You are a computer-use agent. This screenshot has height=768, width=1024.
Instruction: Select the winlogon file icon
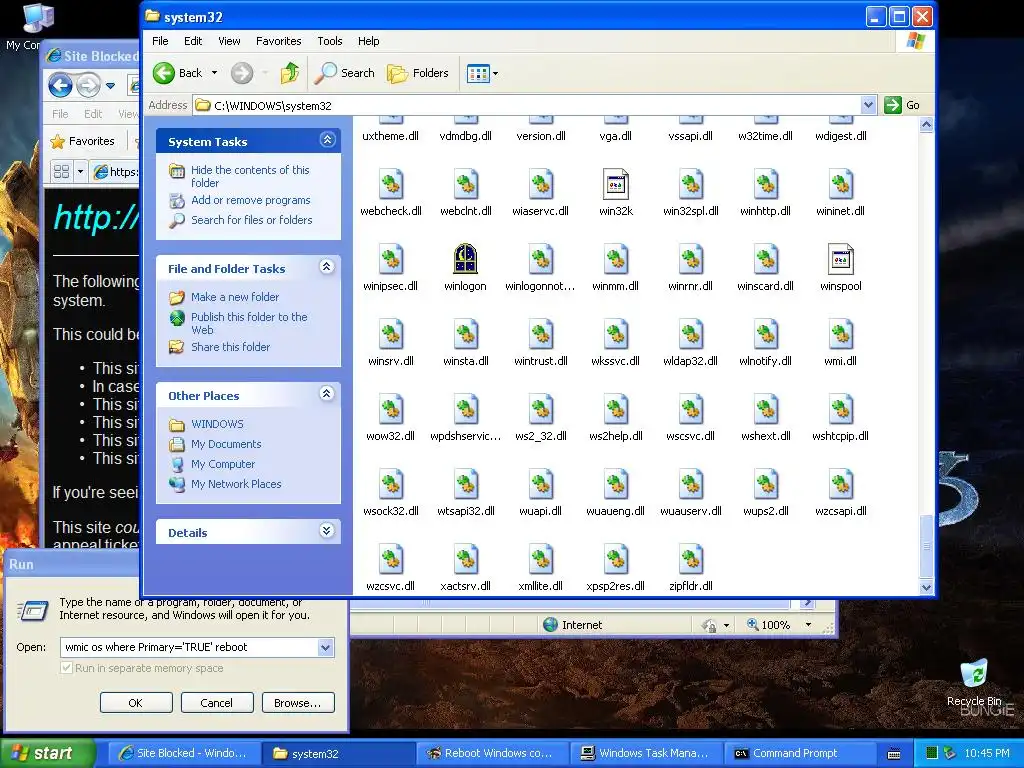pos(465,259)
